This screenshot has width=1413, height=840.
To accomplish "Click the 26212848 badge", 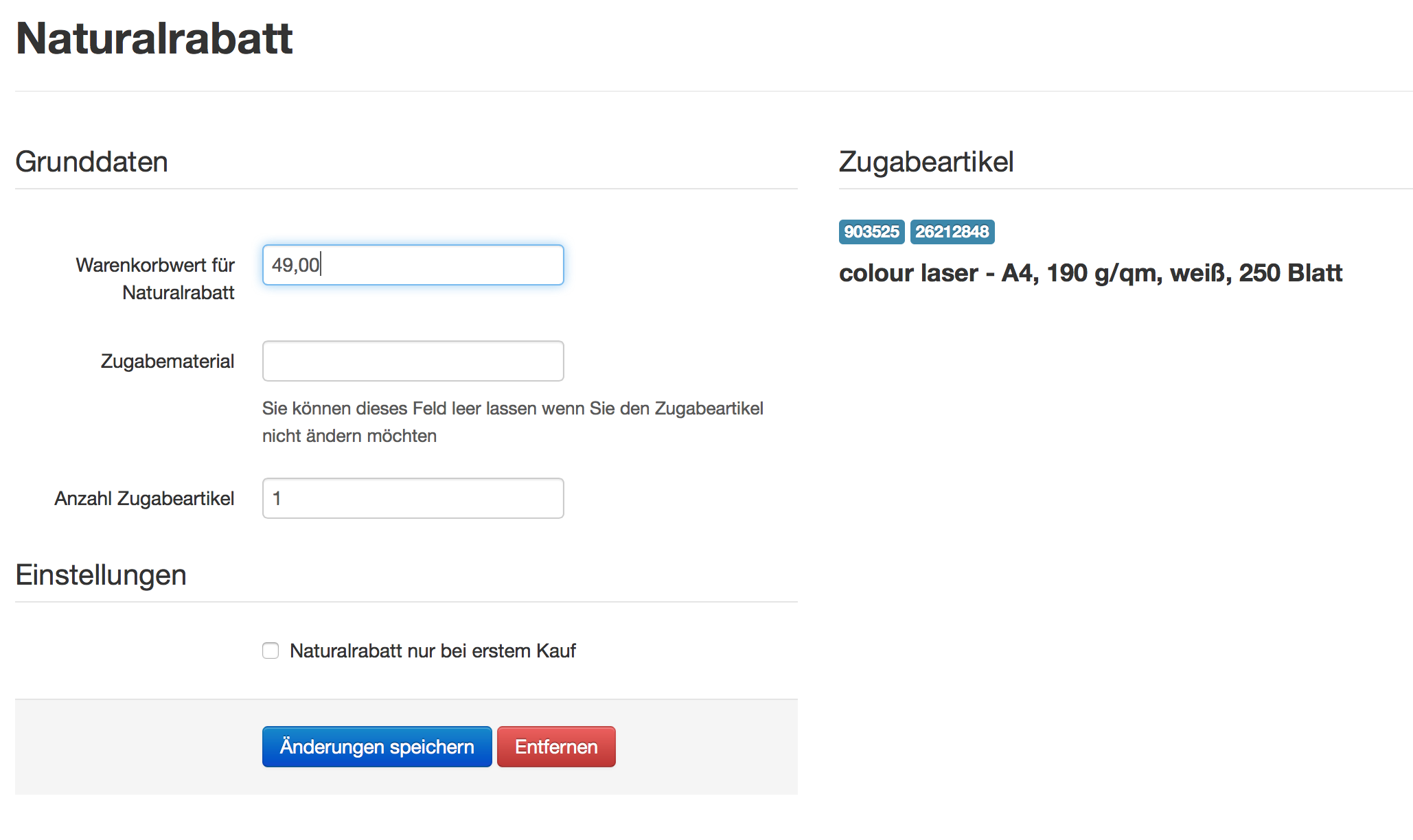I will click(952, 232).
